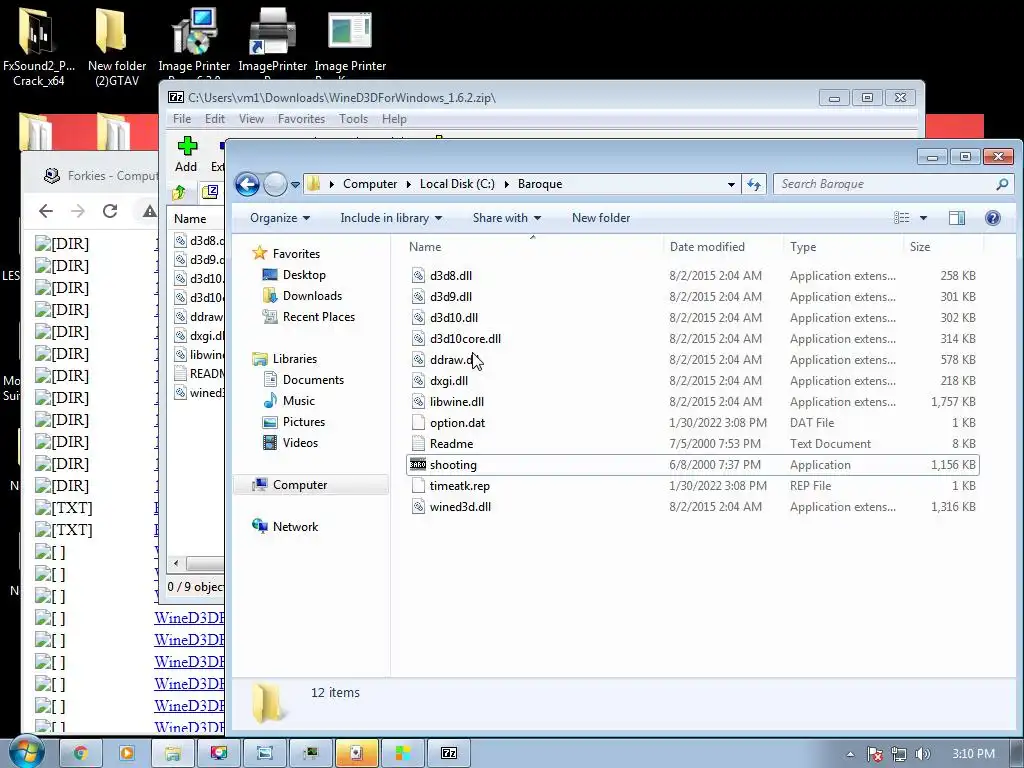The width and height of the screenshot is (1024, 768).
Task: Click the Explorer help icon
Action: pyautogui.click(x=993, y=218)
